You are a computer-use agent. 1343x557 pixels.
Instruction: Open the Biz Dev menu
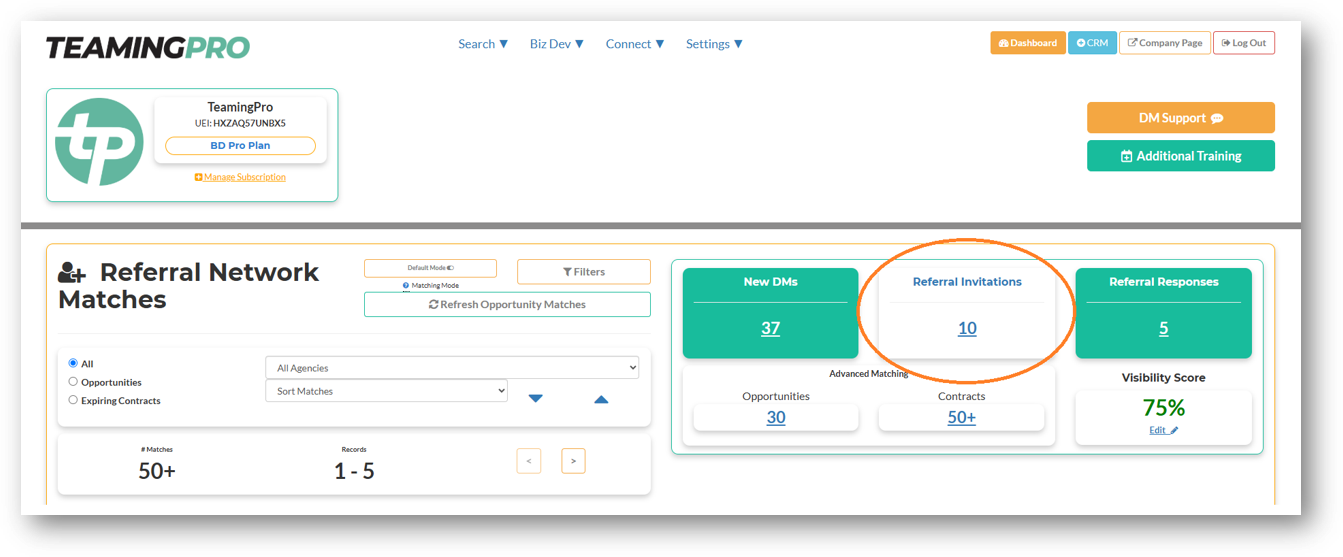(557, 44)
